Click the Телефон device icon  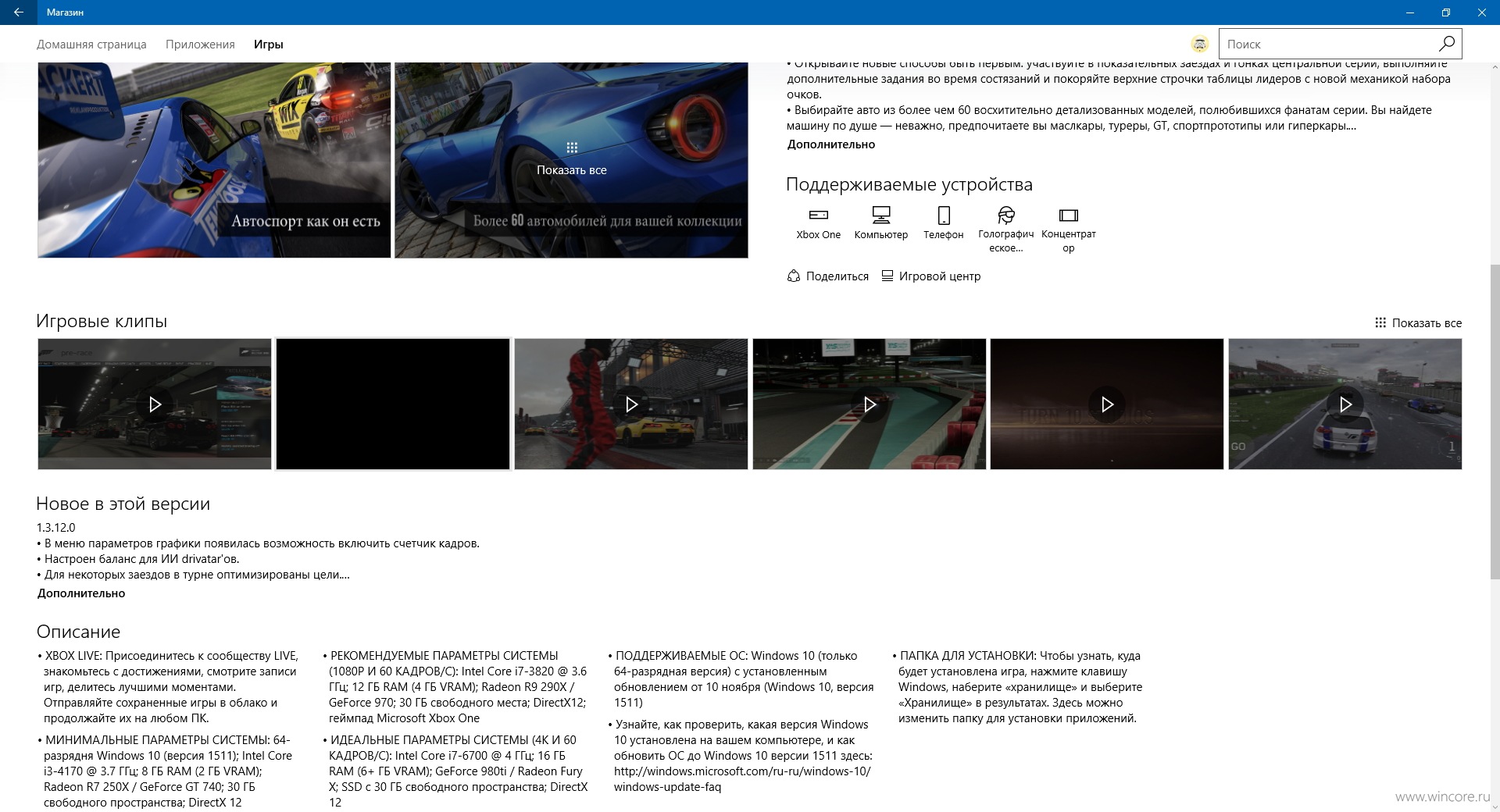[944, 215]
